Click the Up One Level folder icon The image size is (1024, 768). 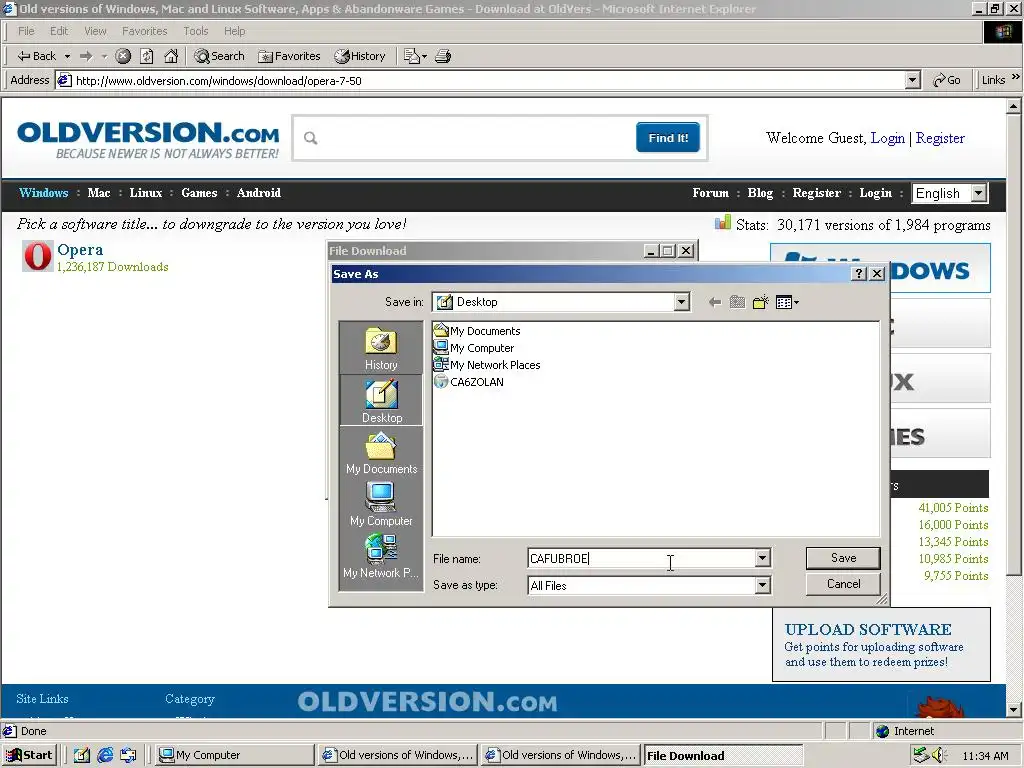(737, 302)
